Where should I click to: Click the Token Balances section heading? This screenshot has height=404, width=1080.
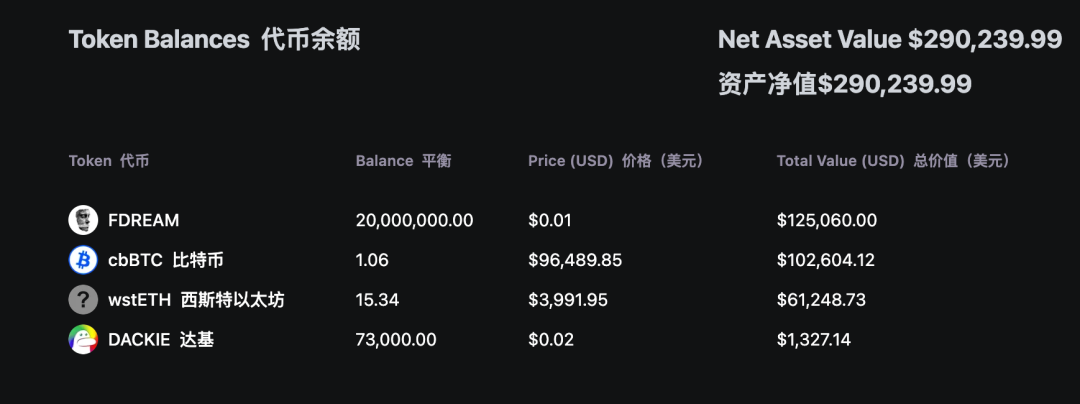[x=214, y=40]
